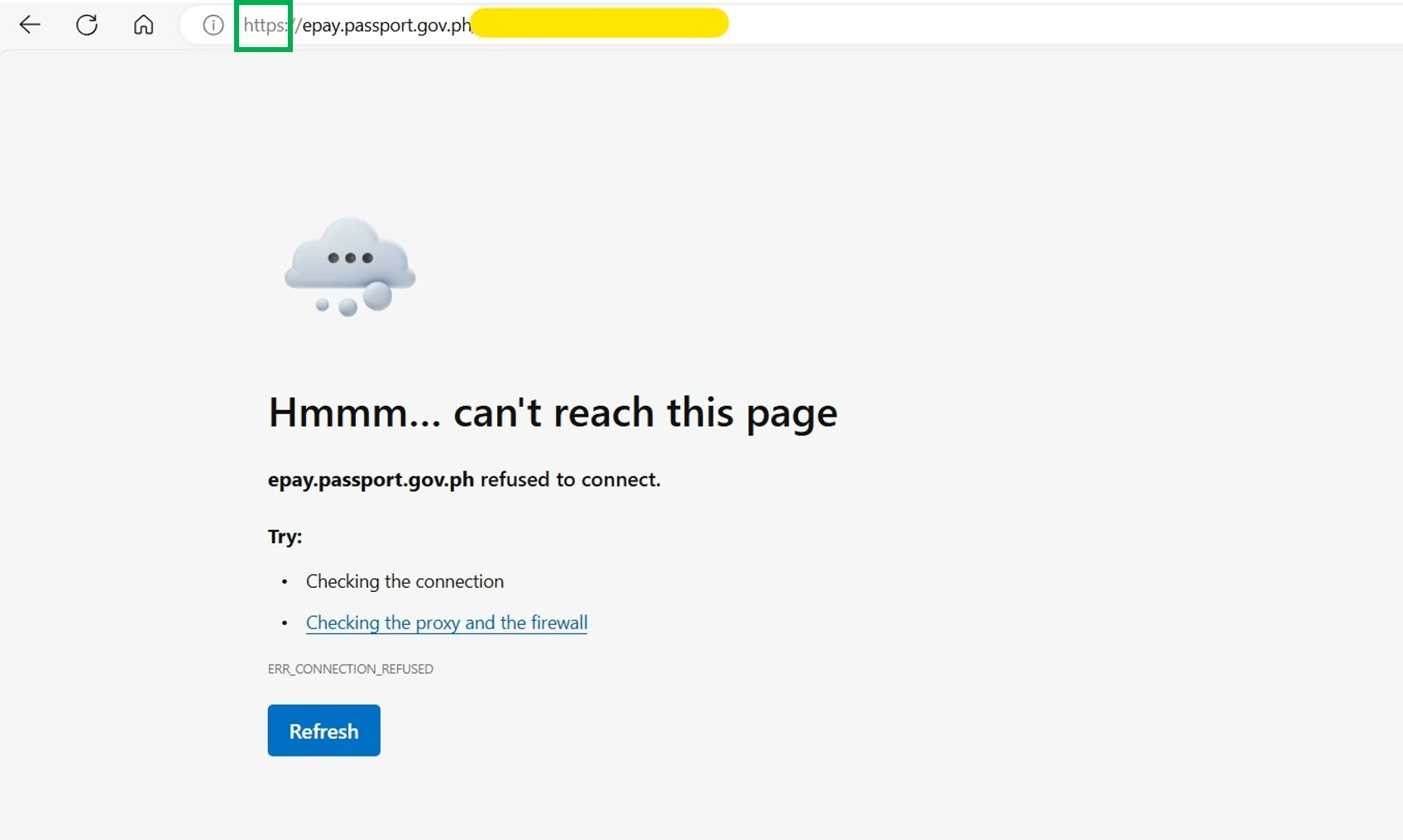Click the 'epay.passport.gov.ph refused to connect.' message

464,480
